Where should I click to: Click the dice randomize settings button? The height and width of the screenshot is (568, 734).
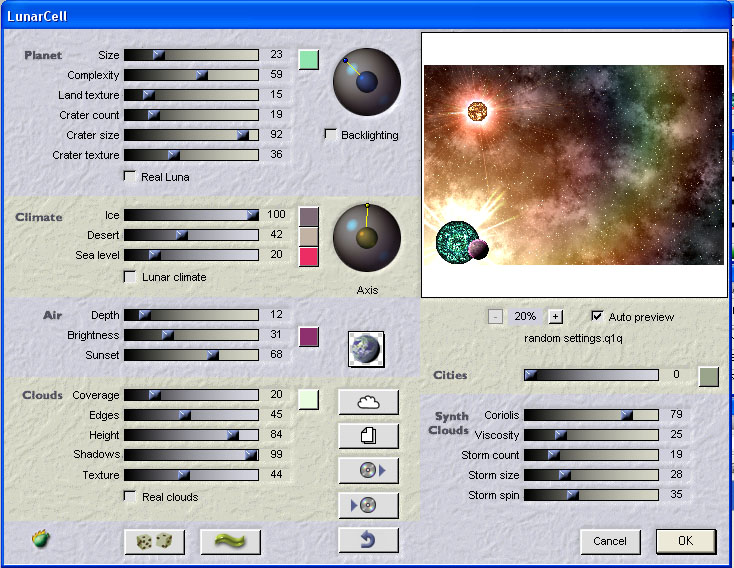tap(154, 541)
